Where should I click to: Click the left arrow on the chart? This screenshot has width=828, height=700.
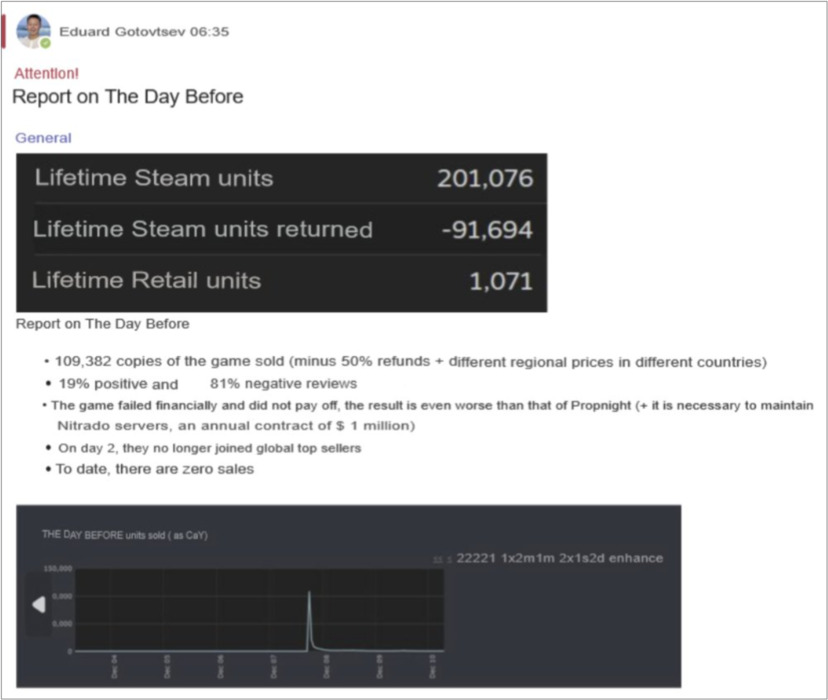click(x=39, y=604)
